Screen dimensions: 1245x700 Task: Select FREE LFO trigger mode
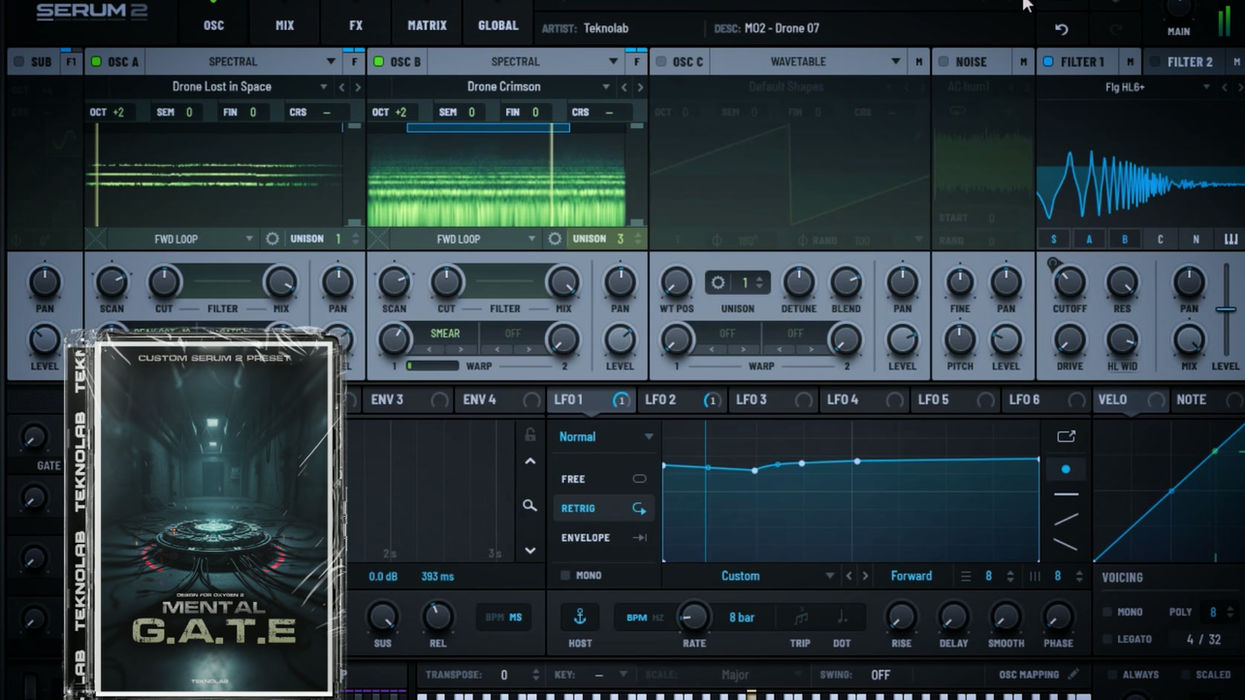click(x=603, y=479)
